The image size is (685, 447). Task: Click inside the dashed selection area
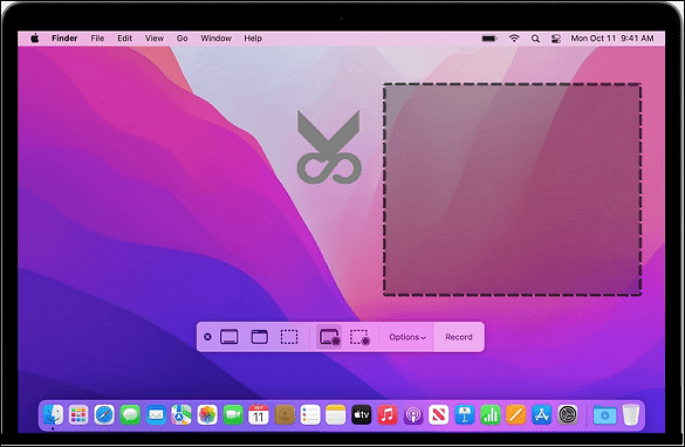(x=512, y=190)
